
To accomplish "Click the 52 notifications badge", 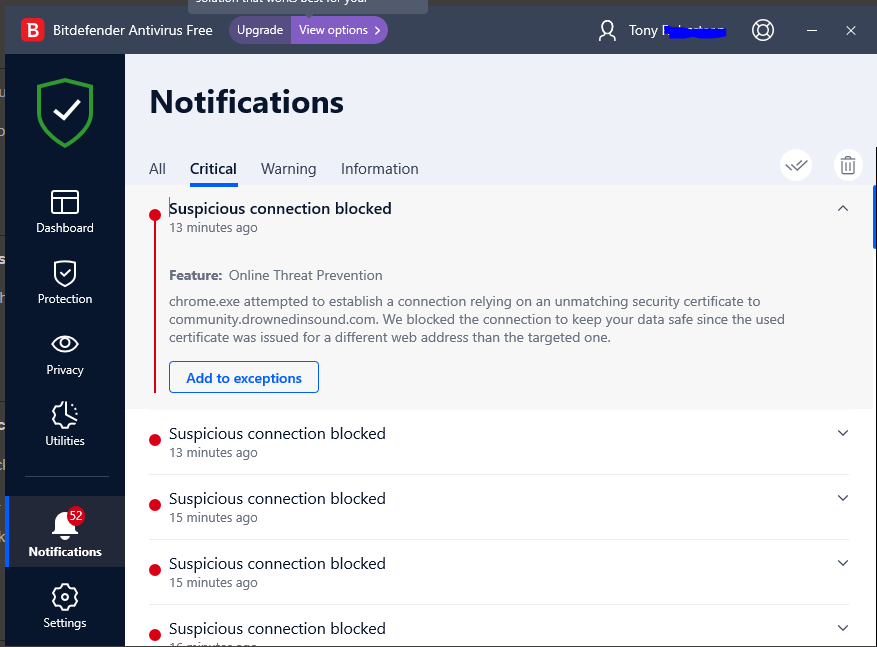I will [x=76, y=516].
